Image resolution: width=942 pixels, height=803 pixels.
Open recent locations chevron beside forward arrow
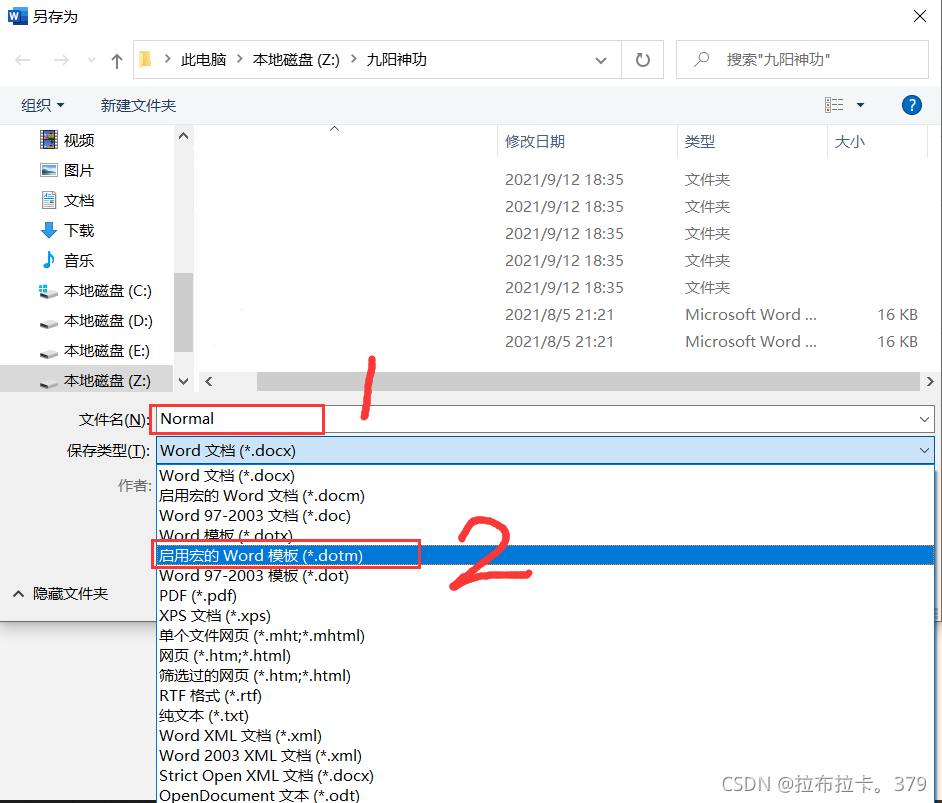(91, 59)
